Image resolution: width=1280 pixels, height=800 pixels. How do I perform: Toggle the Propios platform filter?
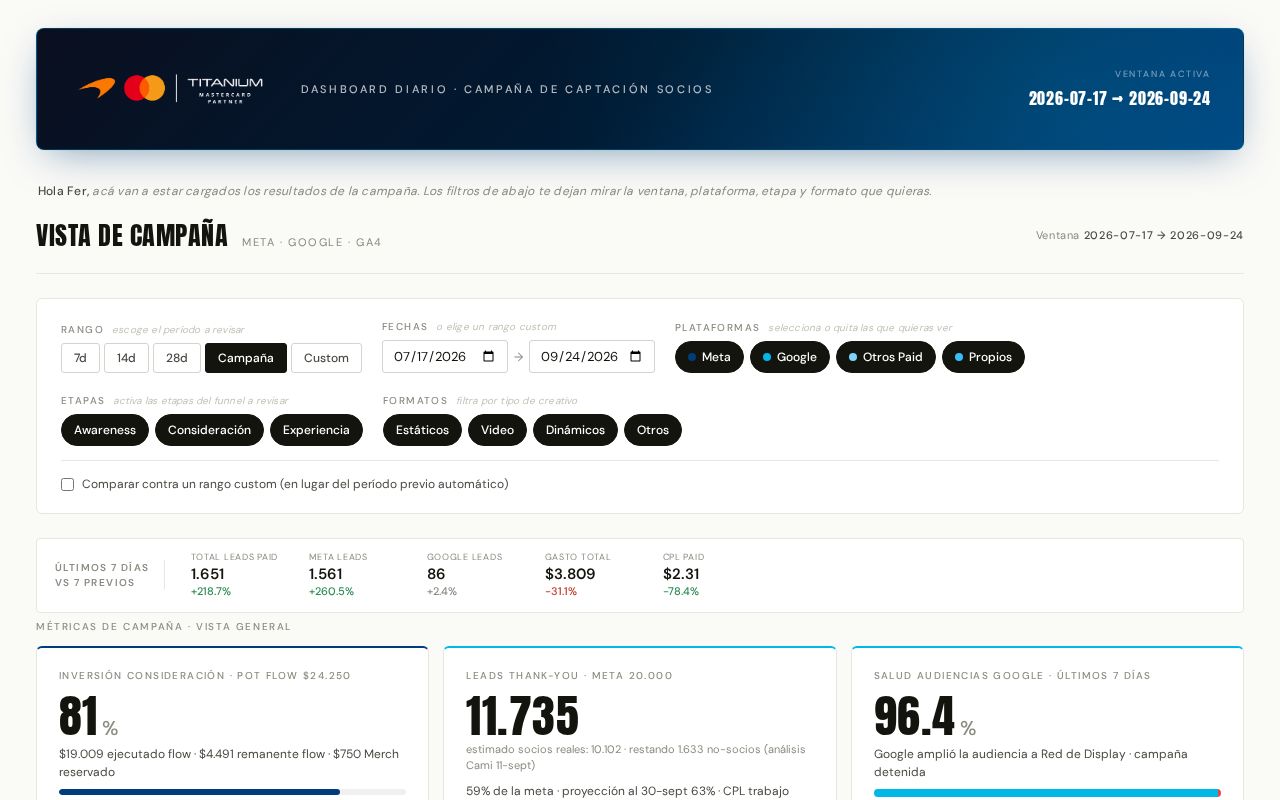coord(983,357)
